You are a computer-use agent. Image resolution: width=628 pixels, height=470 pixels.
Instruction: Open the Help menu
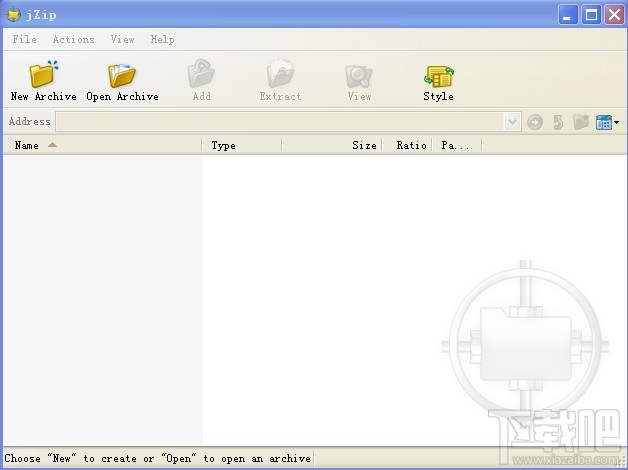(162, 39)
